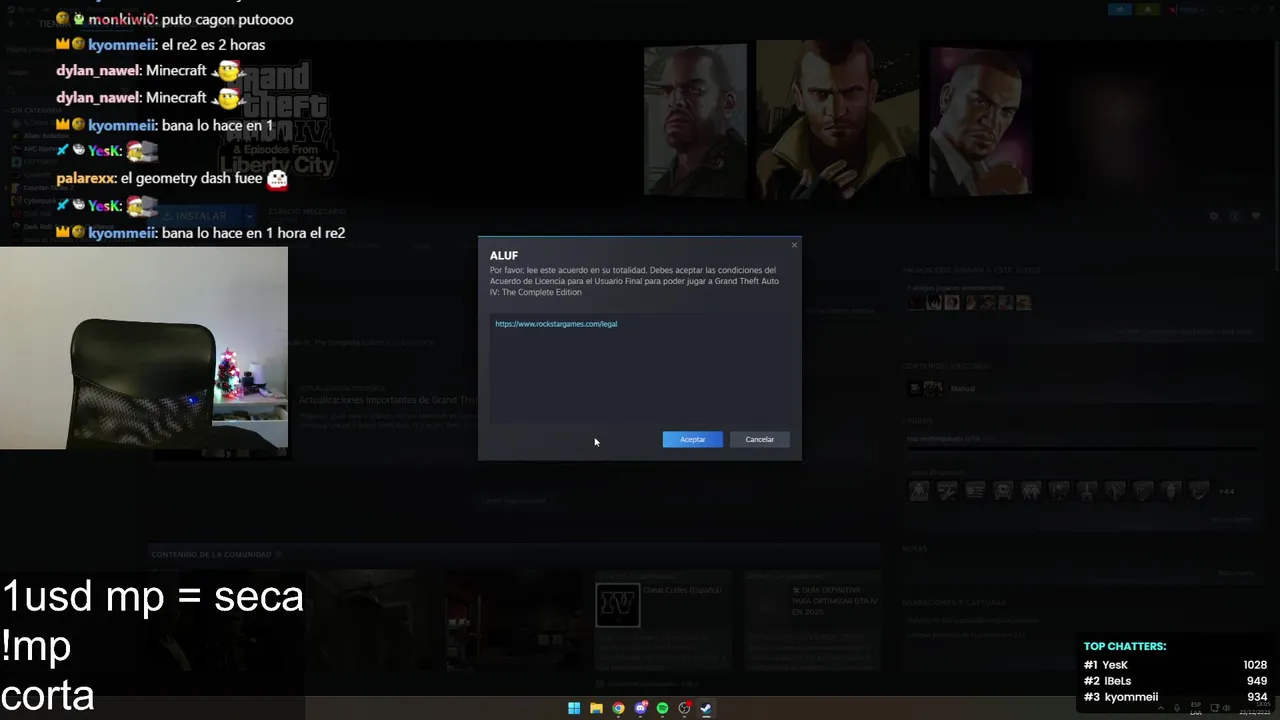Open the Windows Start menu

[x=574, y=708]
